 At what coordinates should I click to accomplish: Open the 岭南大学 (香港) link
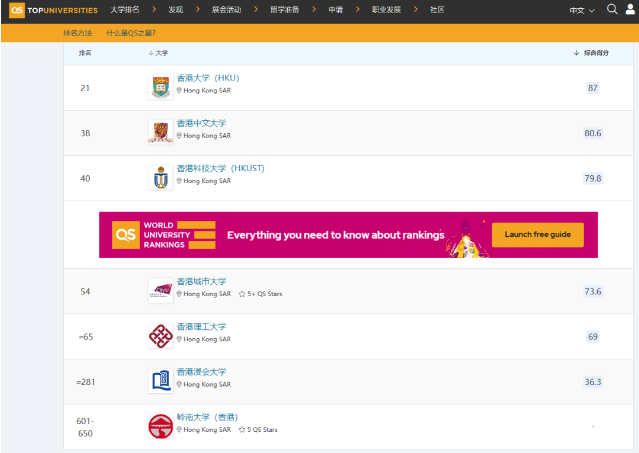click(x=207, y=417)
